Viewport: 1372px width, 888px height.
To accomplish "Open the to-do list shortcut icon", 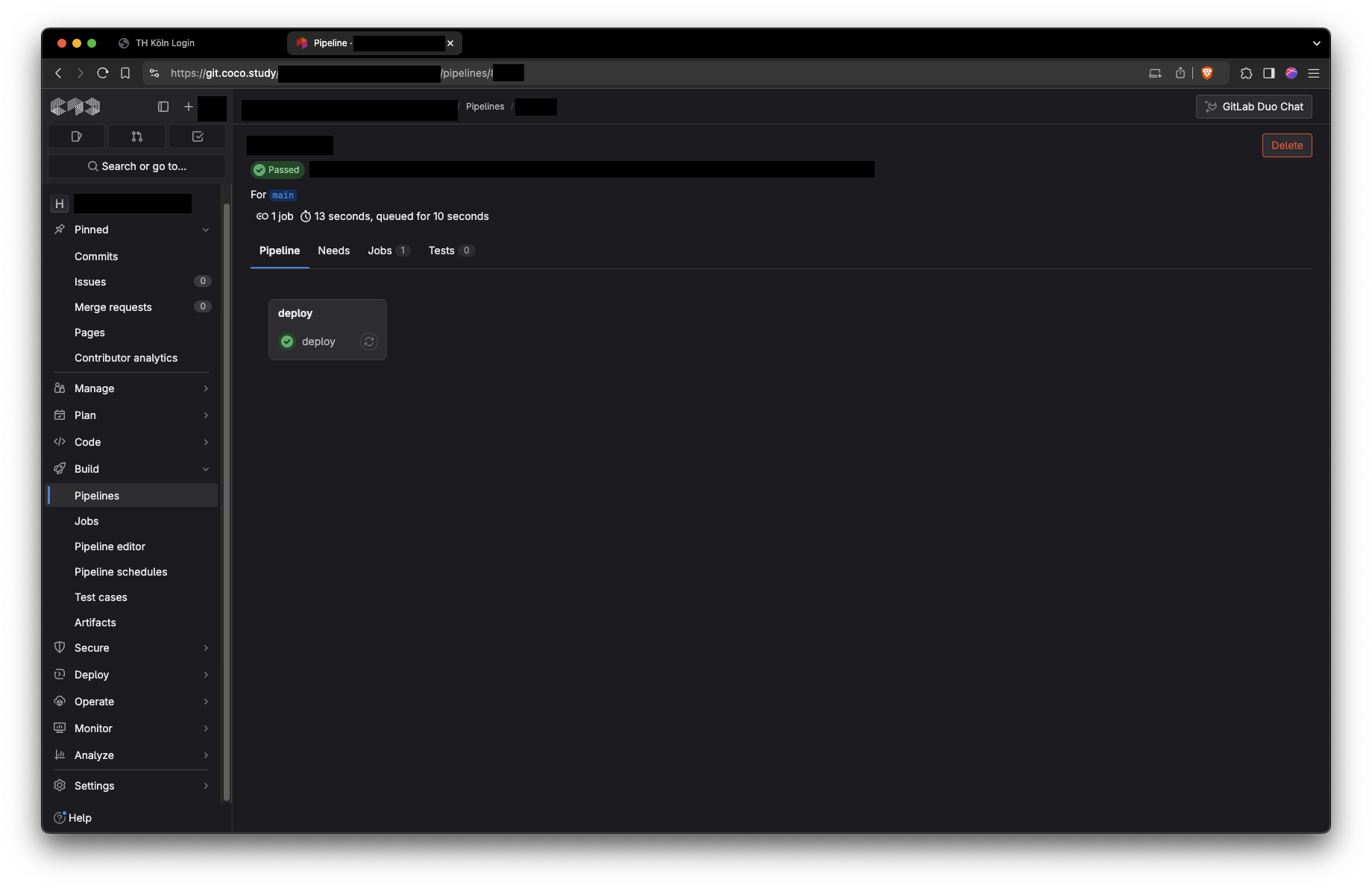I will pos(198,136).
